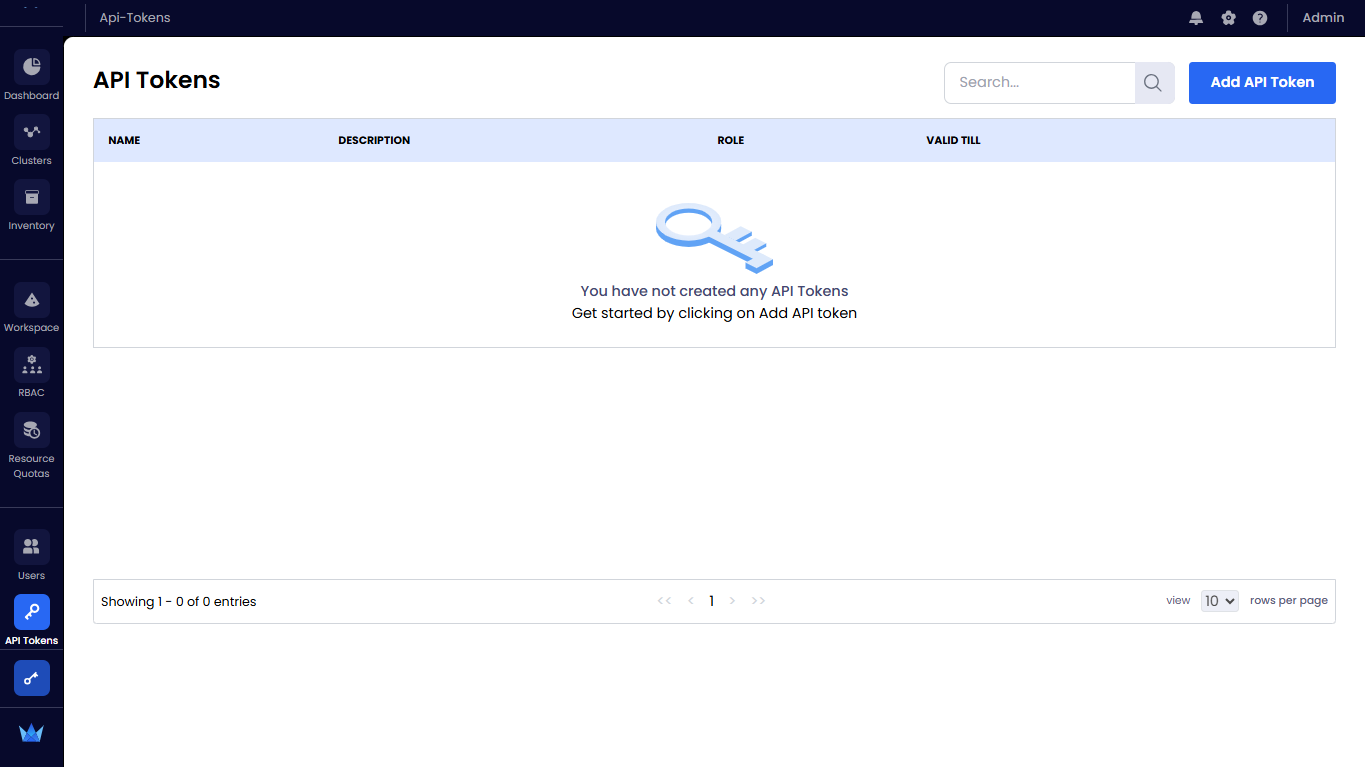The width and height of the screenshot is (1365, 767).
Task: Go to the Users section
Action: [x=32, y=548]
